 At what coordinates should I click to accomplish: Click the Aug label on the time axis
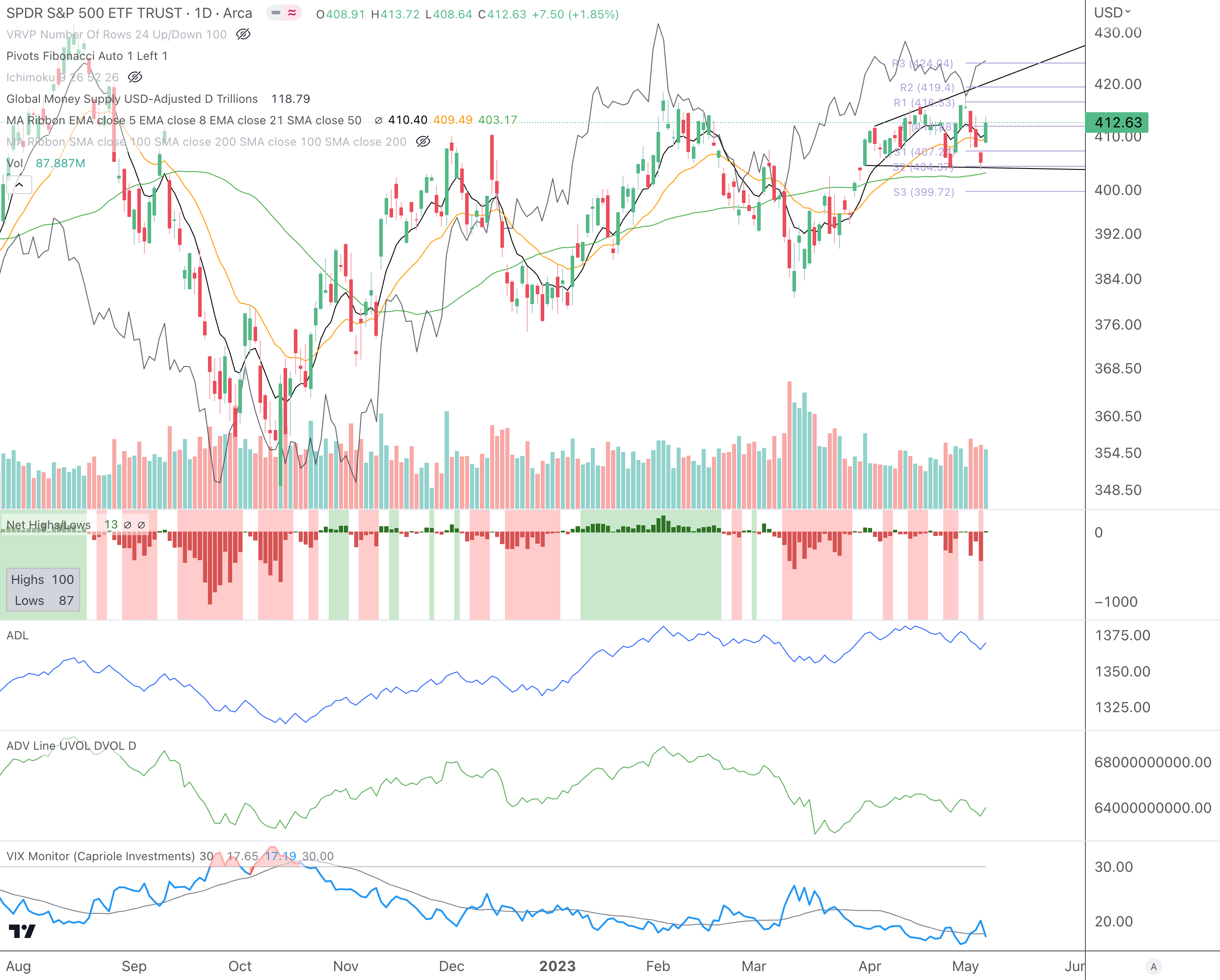19,967
